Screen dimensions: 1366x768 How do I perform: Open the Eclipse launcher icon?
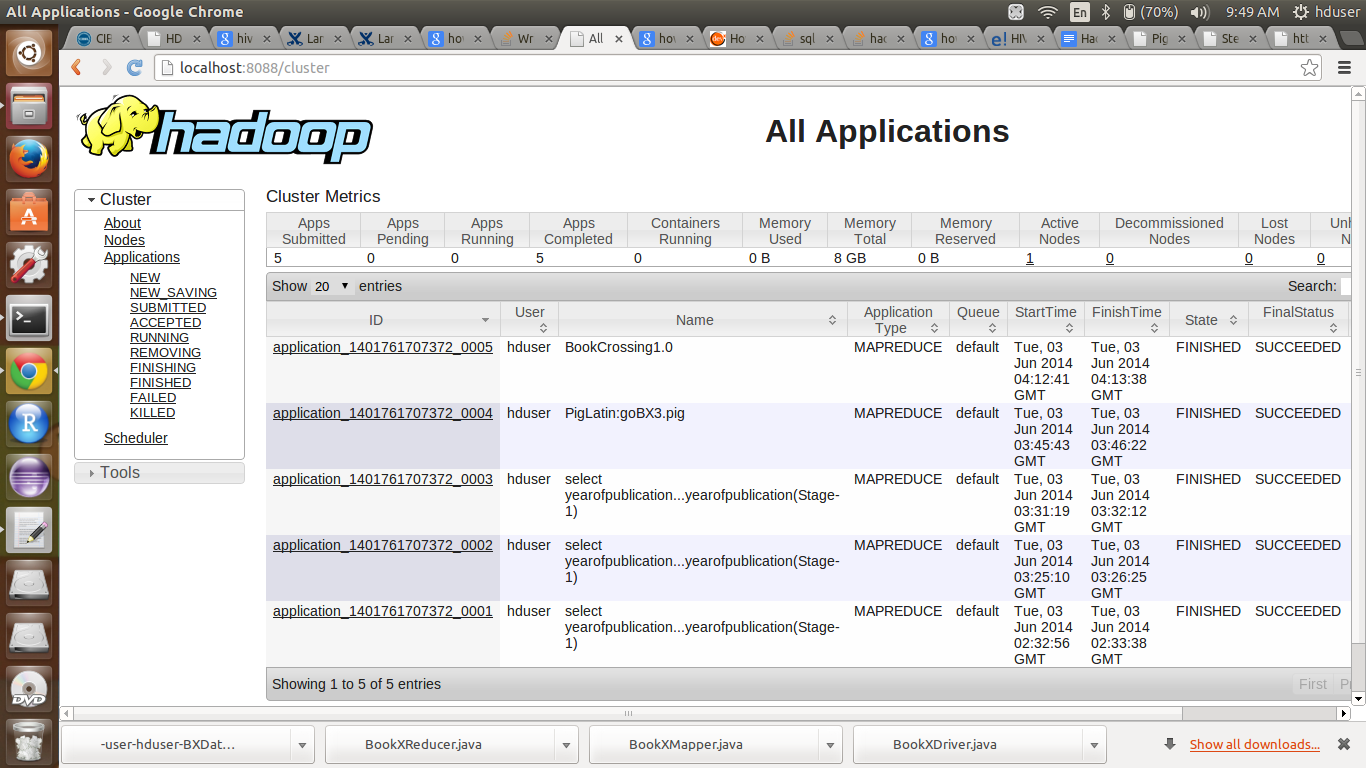[x=29, y=477]
